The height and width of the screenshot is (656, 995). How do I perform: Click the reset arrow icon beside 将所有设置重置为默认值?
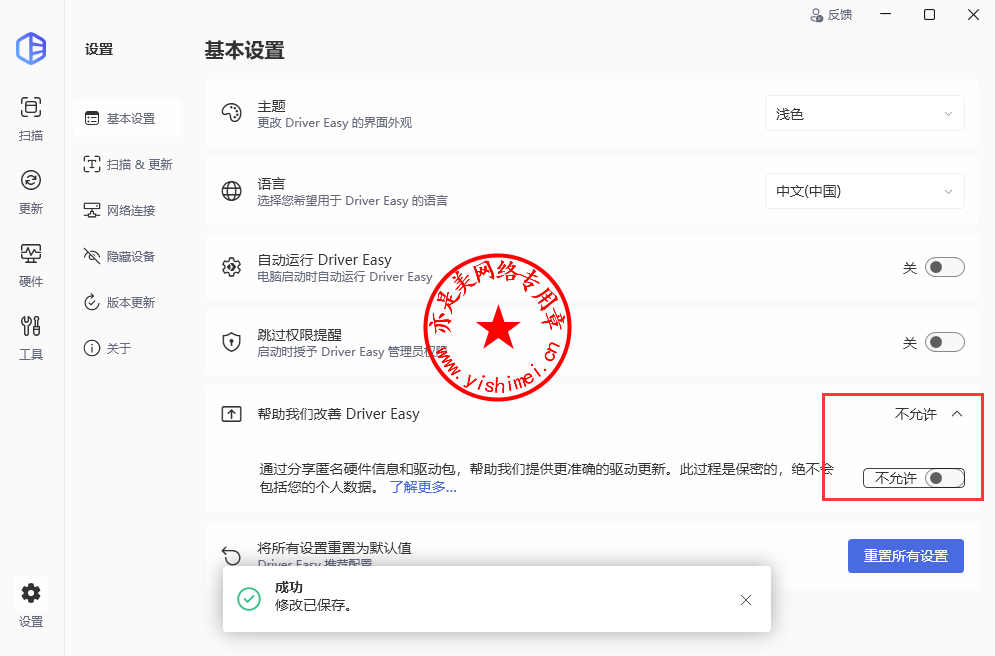click(232, 556)
